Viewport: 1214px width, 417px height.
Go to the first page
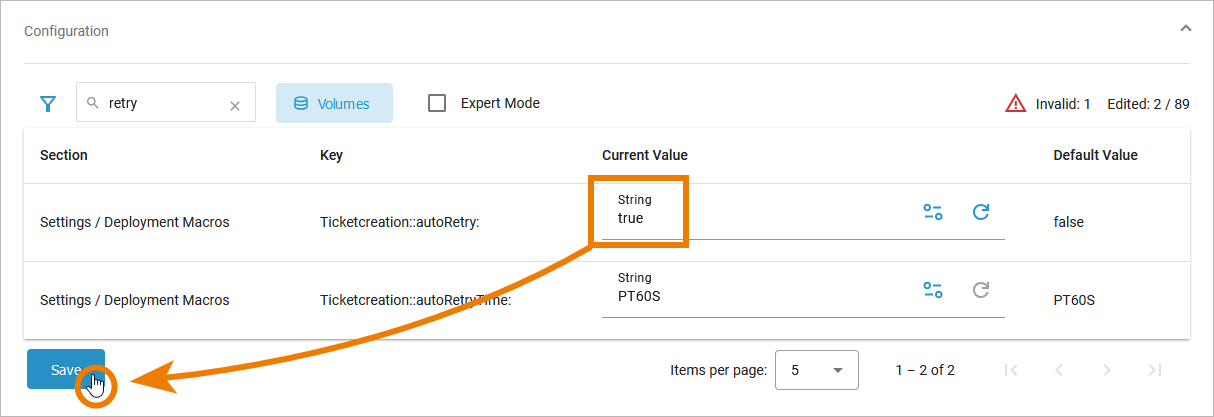click(1010, 370)
